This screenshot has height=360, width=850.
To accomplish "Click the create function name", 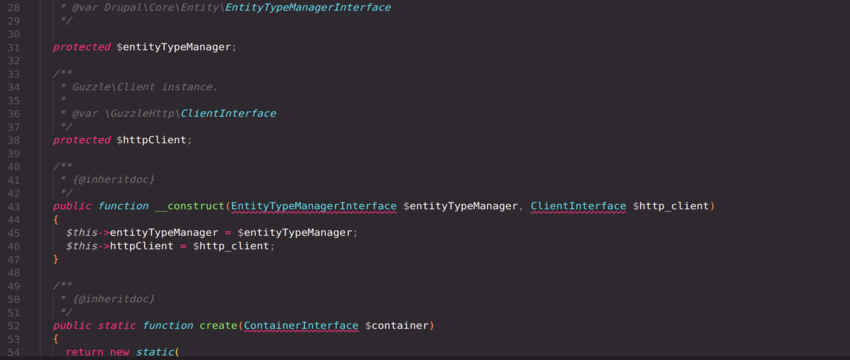I will pos(218,326).
